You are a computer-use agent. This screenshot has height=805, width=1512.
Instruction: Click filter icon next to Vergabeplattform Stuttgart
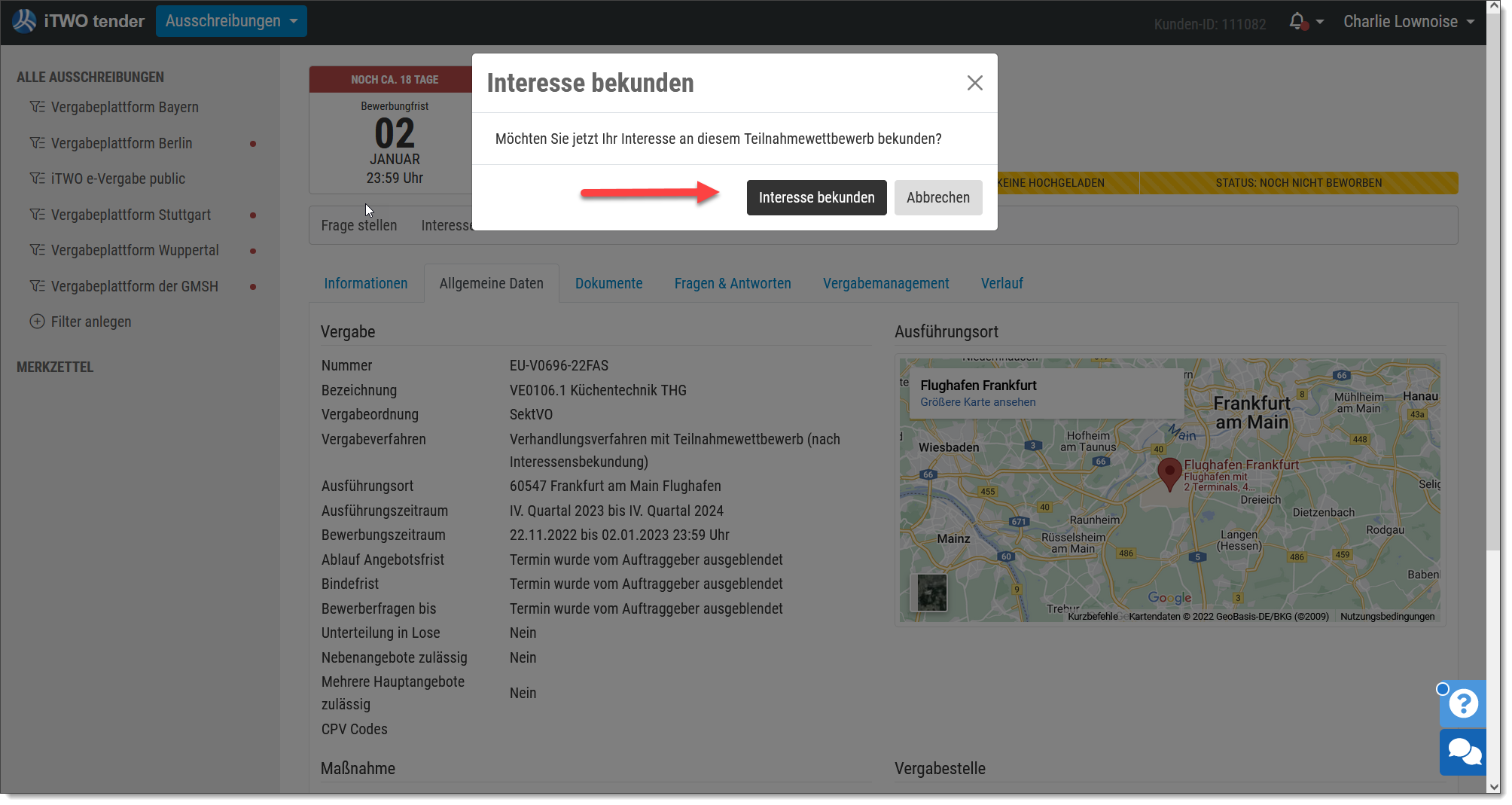[x=37, y=215]
